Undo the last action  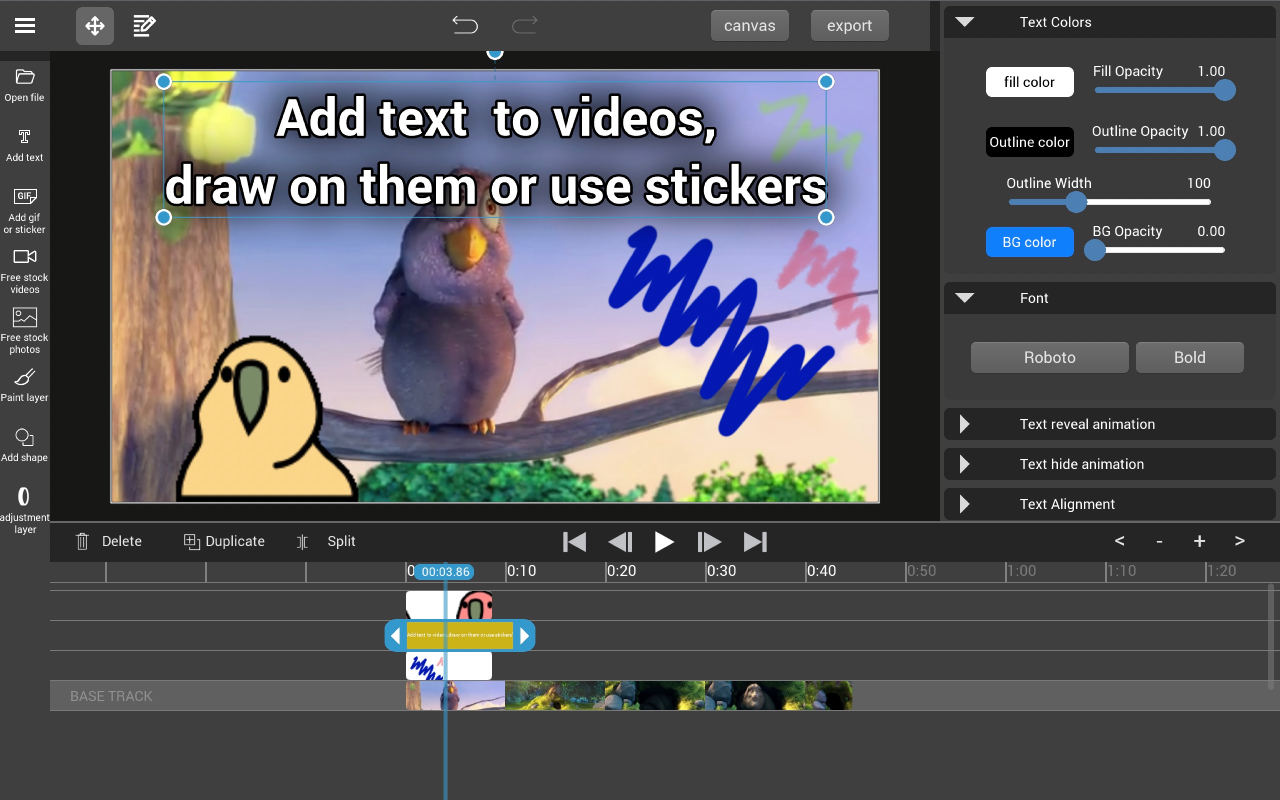click(465, 25)
